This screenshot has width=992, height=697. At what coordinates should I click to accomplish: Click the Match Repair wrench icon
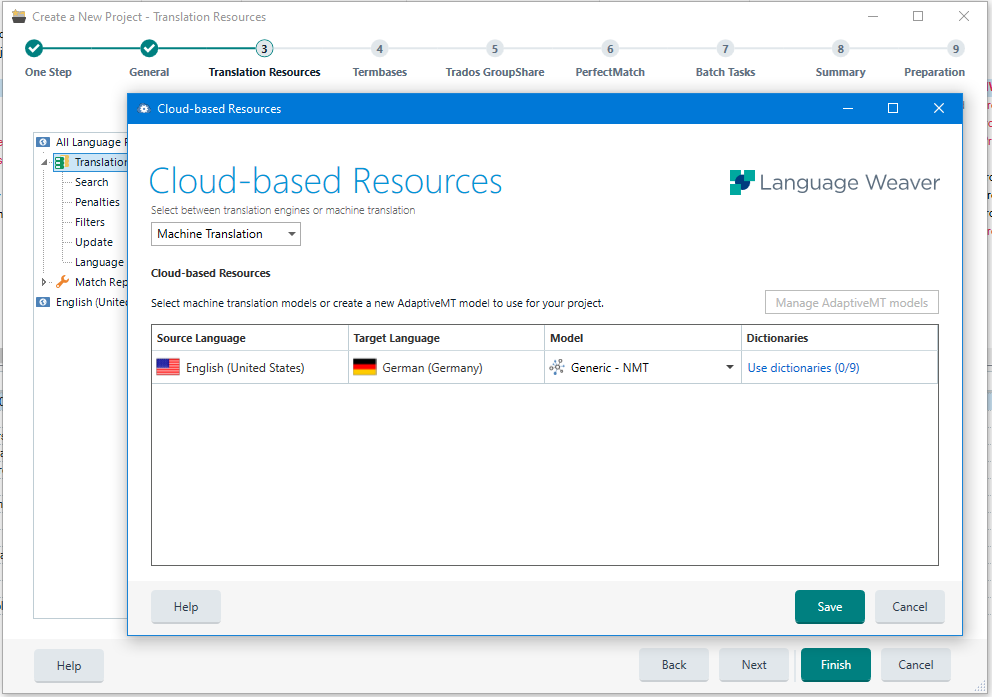click(x=62, y=282)
